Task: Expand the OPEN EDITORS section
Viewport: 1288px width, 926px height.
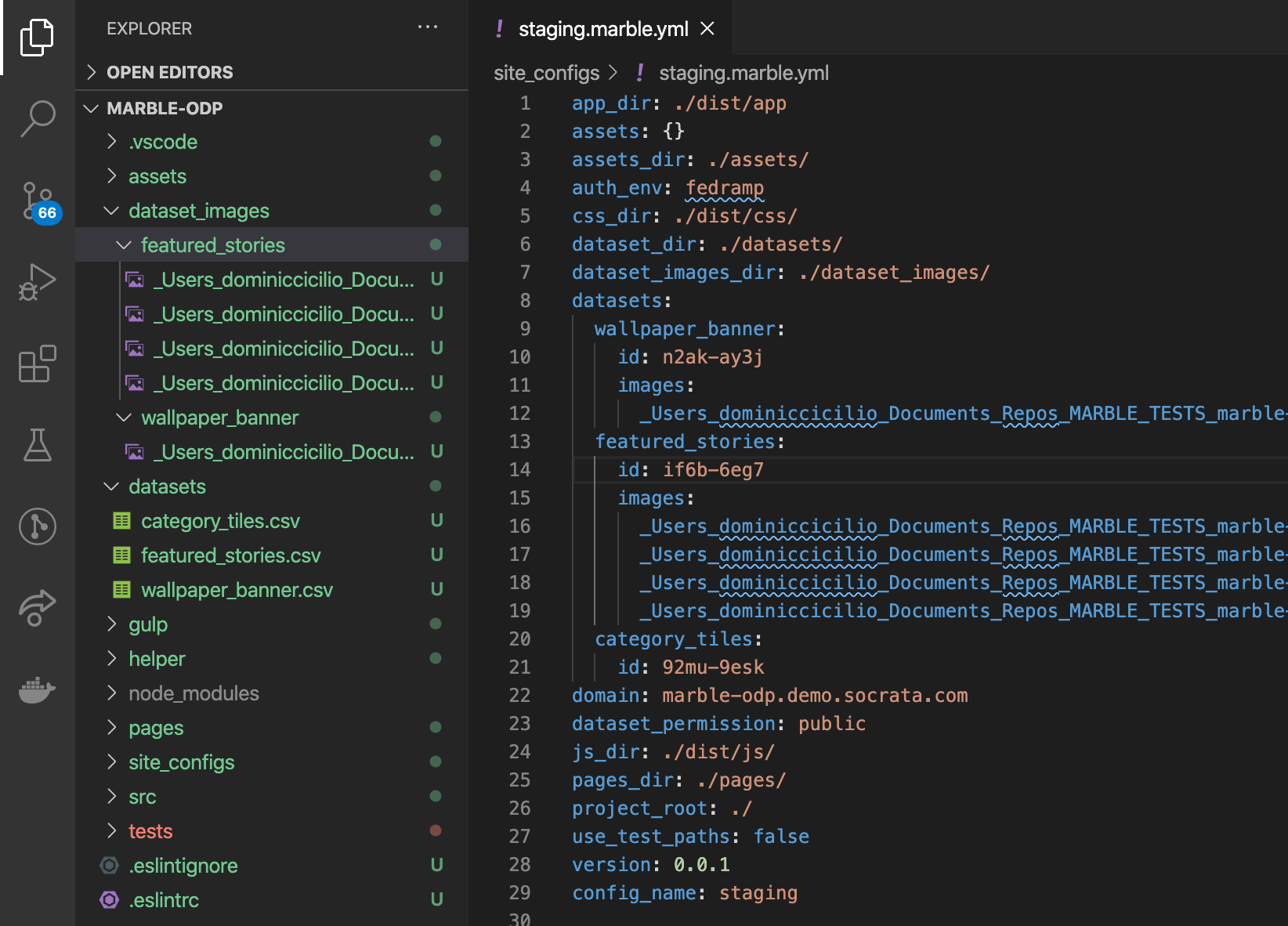Action: pos(272,72)
